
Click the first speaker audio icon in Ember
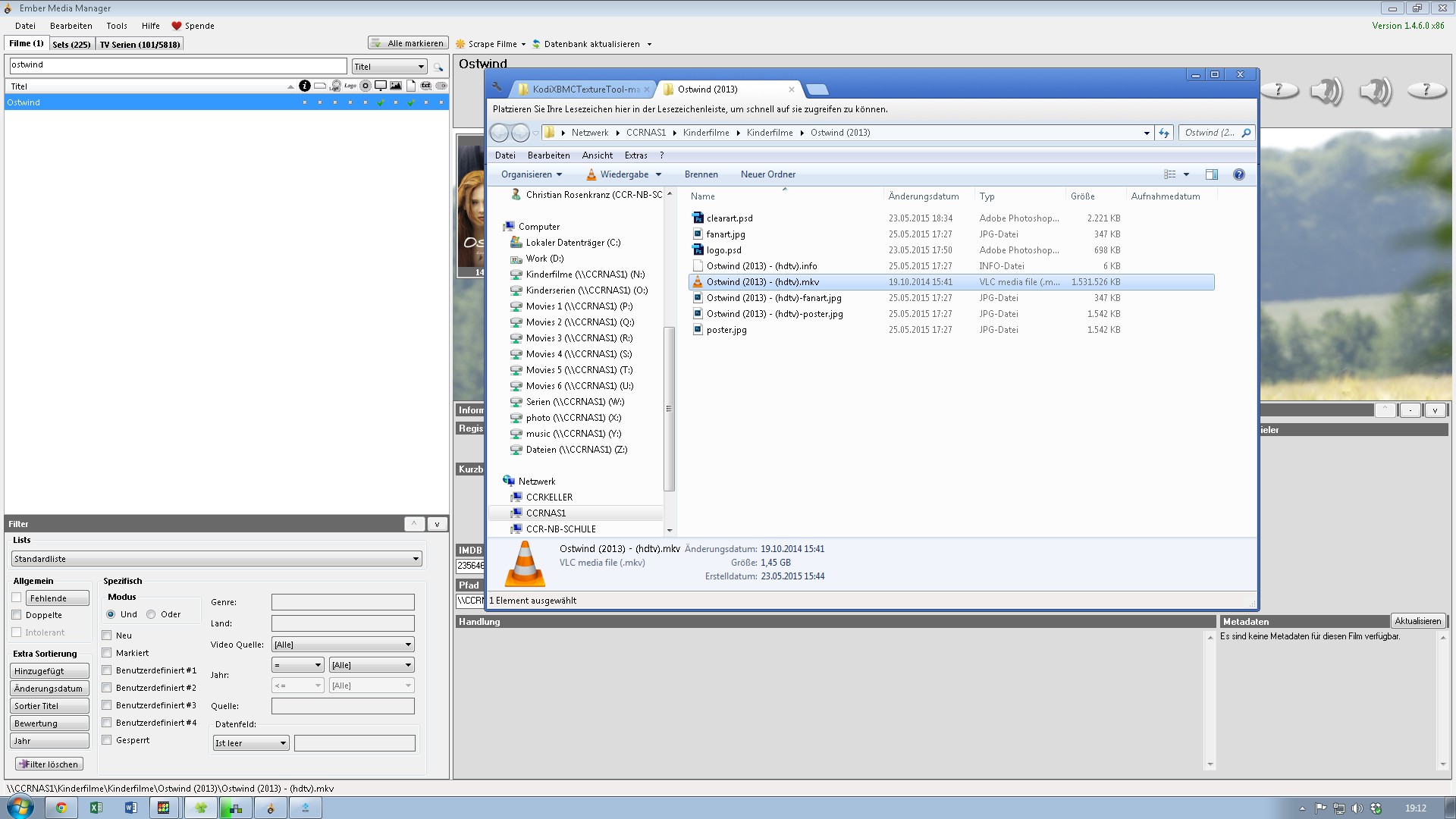click(x=1327, y=91)
